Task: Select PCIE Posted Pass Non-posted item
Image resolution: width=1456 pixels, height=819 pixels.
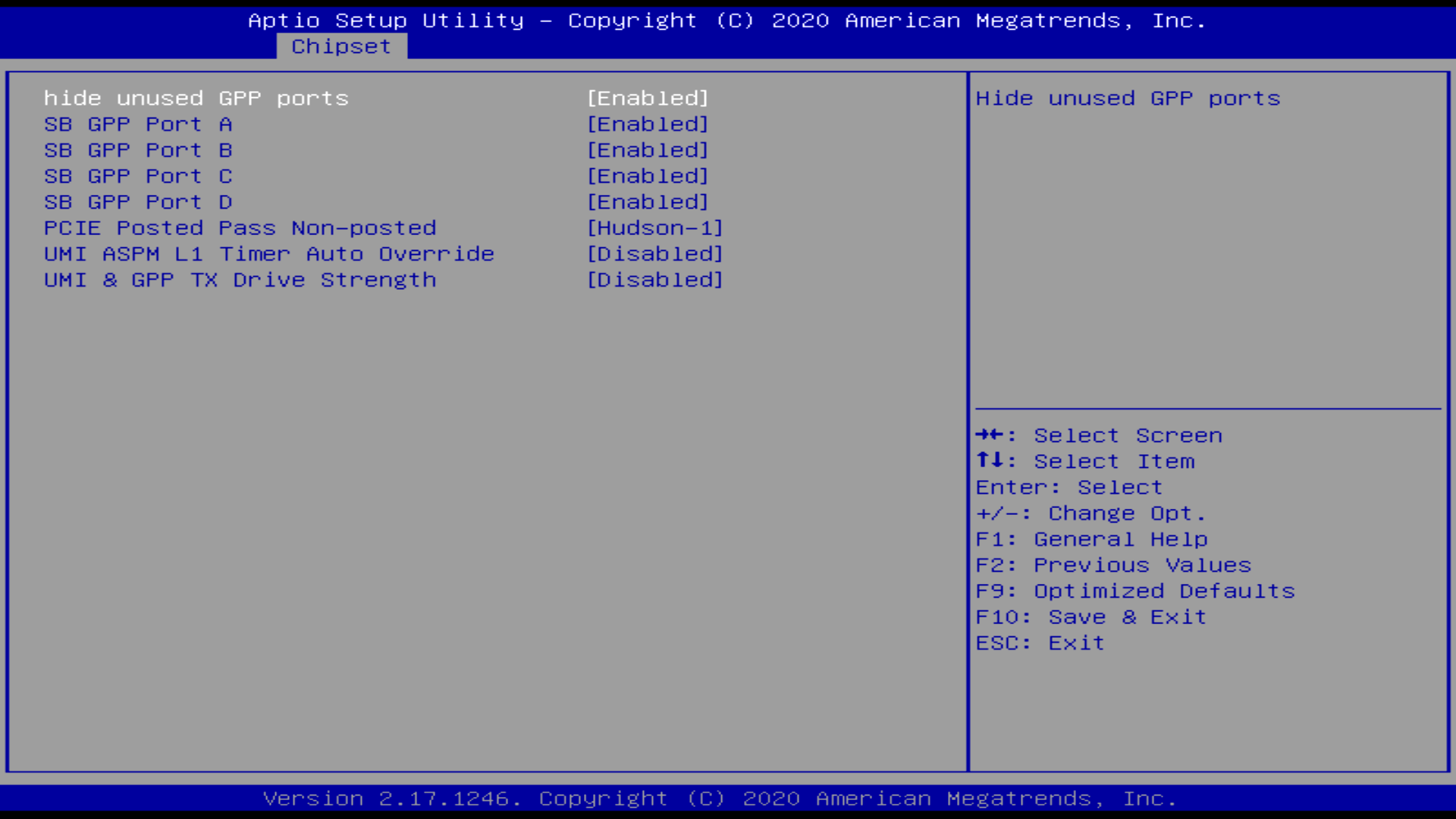Action: tap(240, 228)
